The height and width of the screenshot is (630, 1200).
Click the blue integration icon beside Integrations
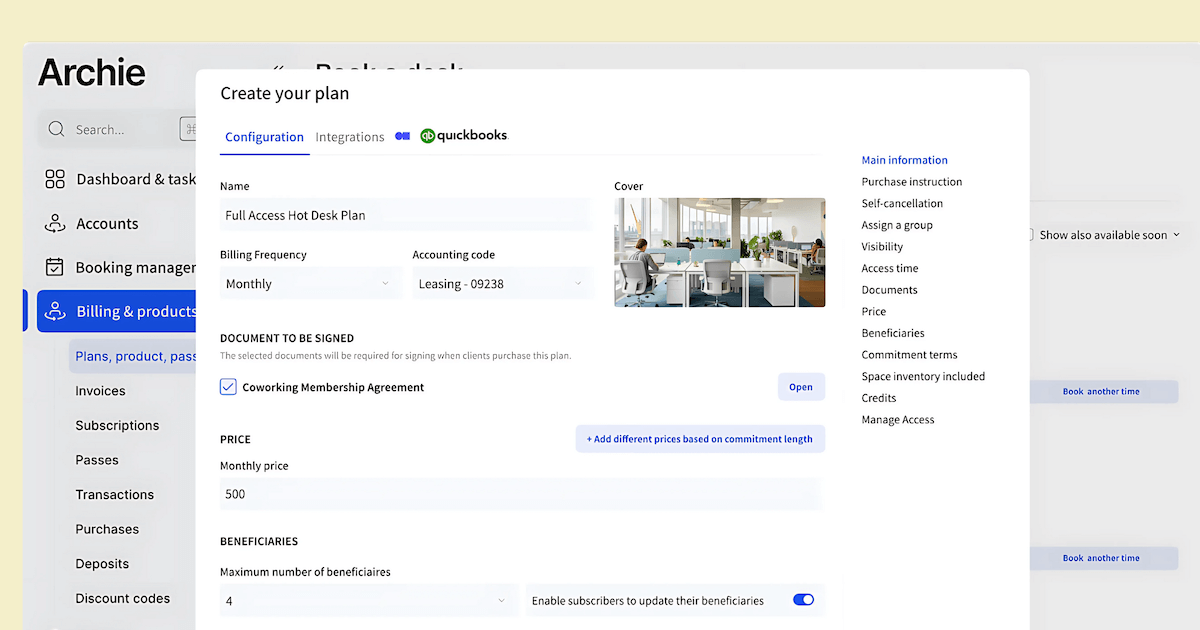point(402,136)
